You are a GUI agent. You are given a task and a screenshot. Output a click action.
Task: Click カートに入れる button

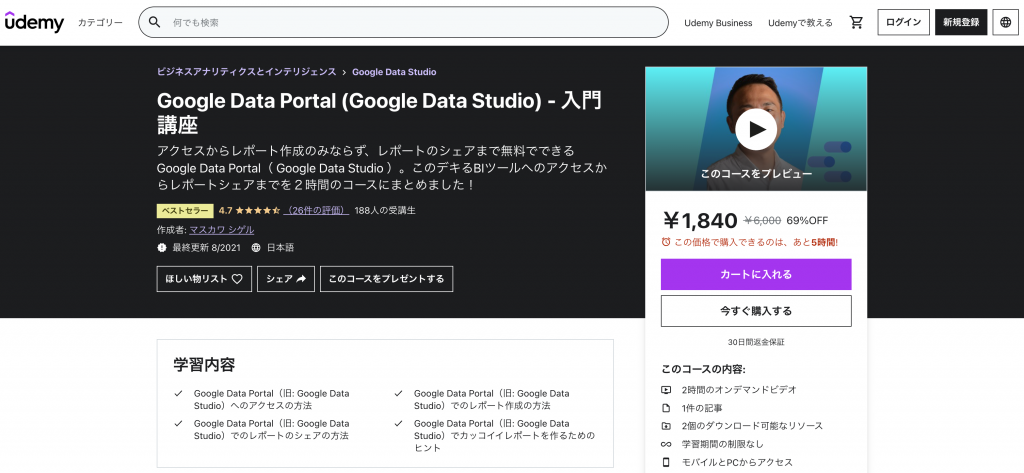pos(756,274)
